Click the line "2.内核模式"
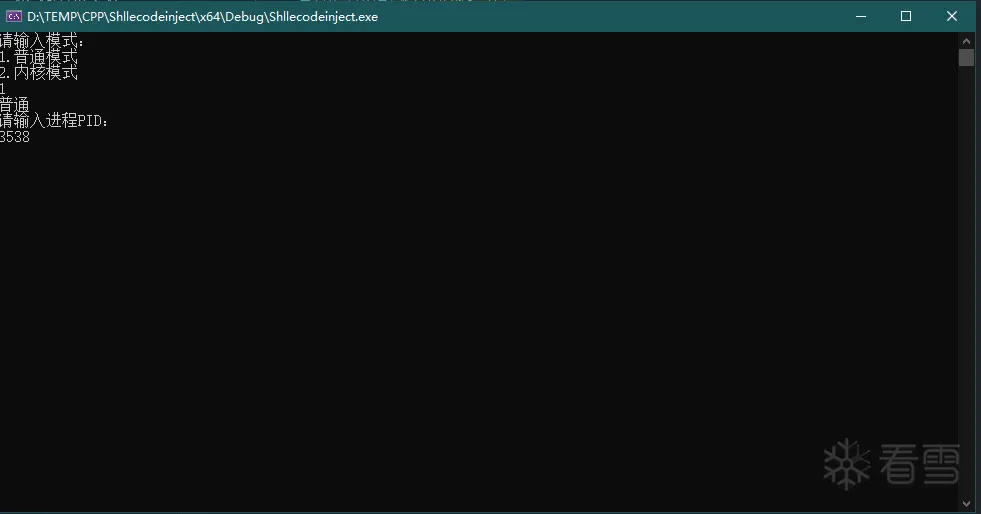This screenshot has width=981, height=514. 38,73
